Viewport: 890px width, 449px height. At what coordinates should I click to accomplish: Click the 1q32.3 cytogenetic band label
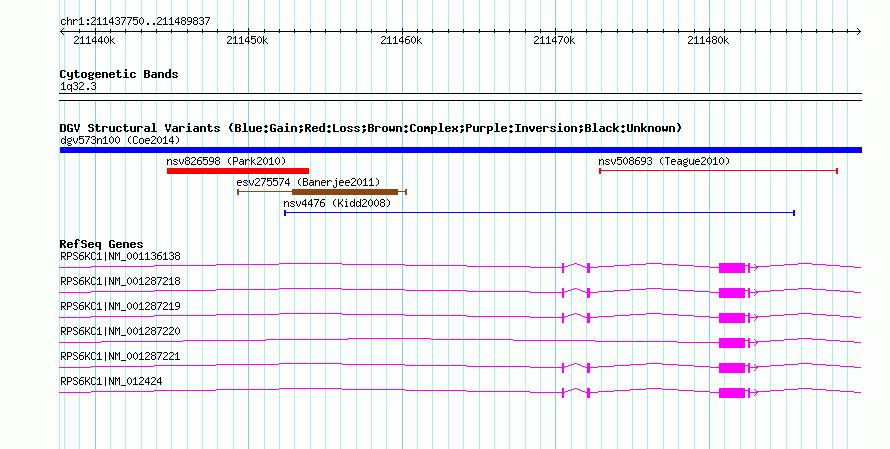[x=78, y=87]
